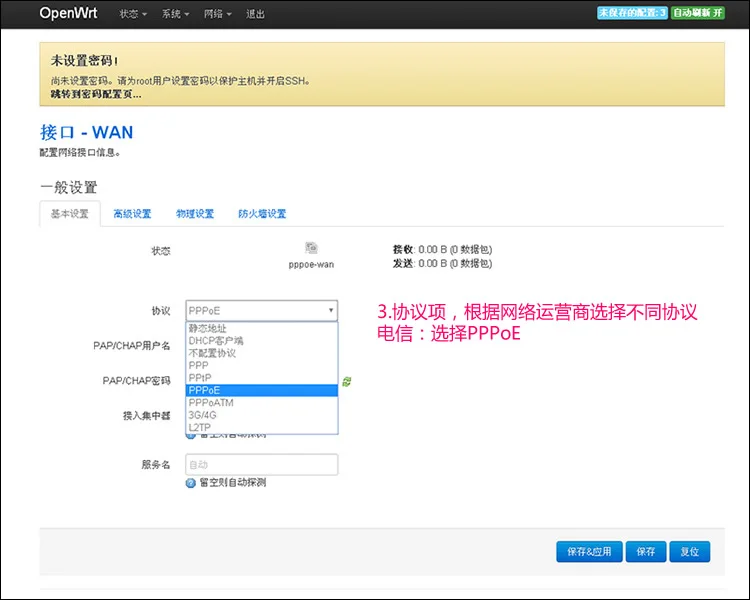Image resolution: width=750 pixels, height=600 pixels.
Task: Open the 网络 menu
Action: pos(217,14)
